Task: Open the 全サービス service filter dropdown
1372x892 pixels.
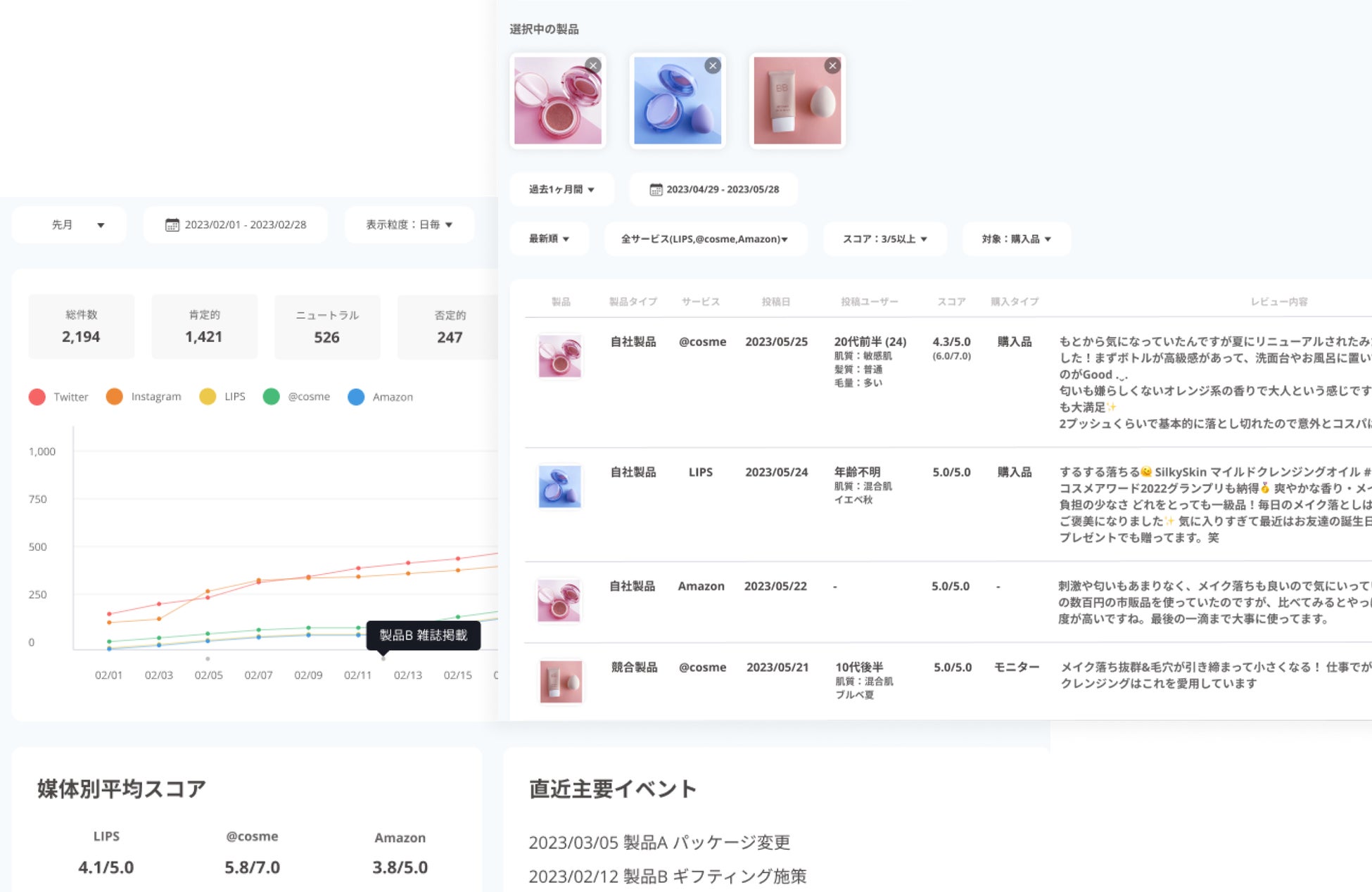Action: pos(704,239)
